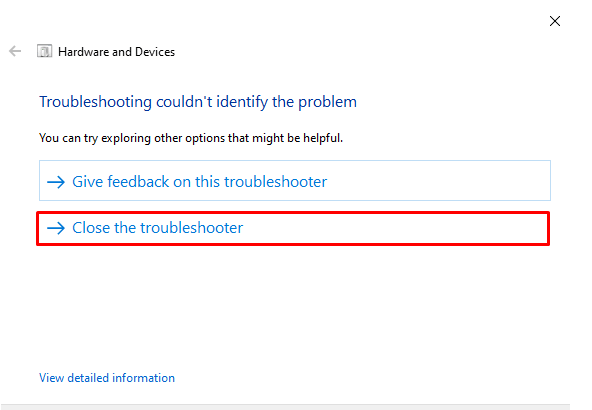Screen dimensions: 592x410
Task: Click the word "detailed" in bottom link
Action: (88, 378)
